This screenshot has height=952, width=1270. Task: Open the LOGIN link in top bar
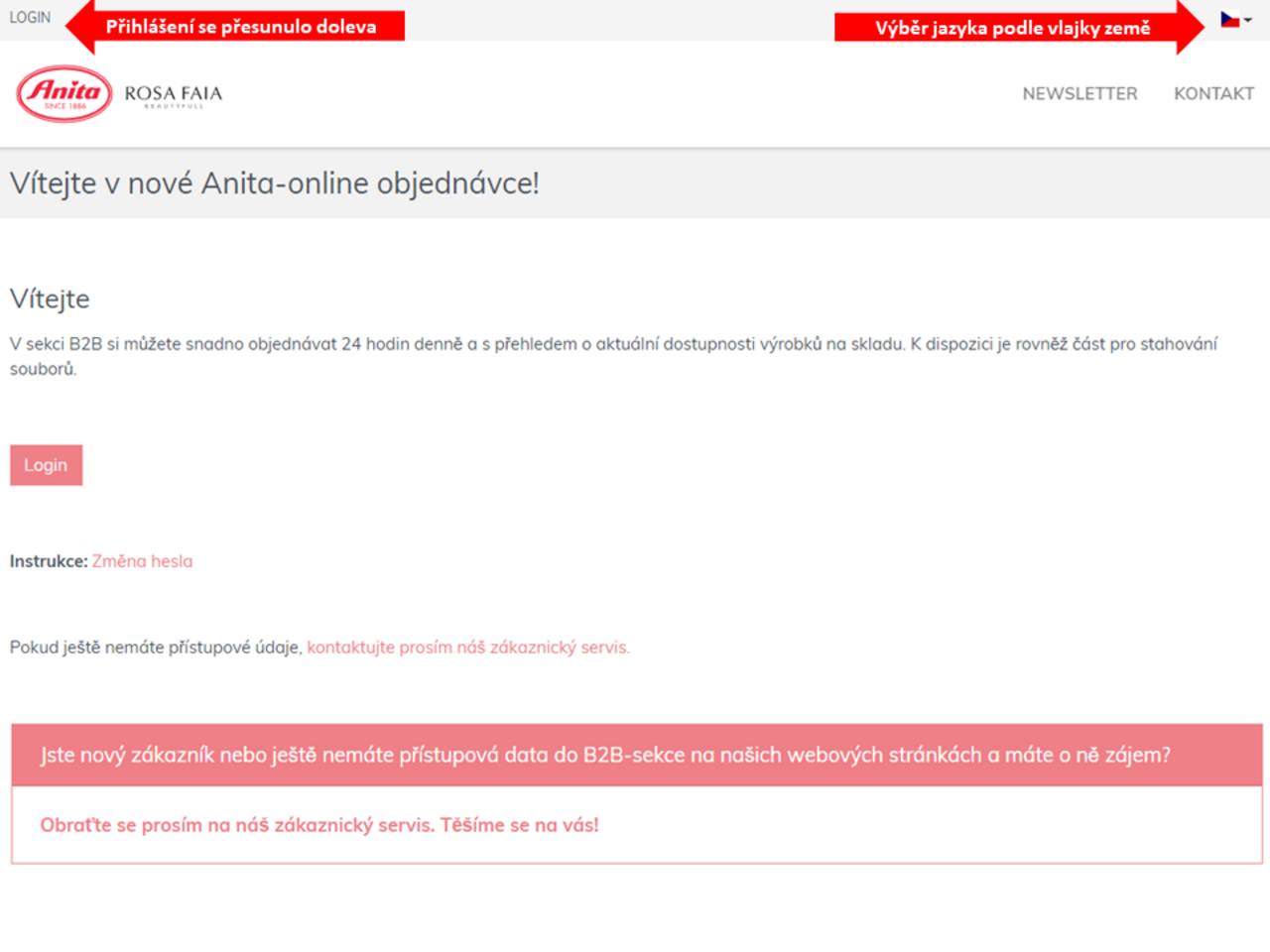(30, 18)
